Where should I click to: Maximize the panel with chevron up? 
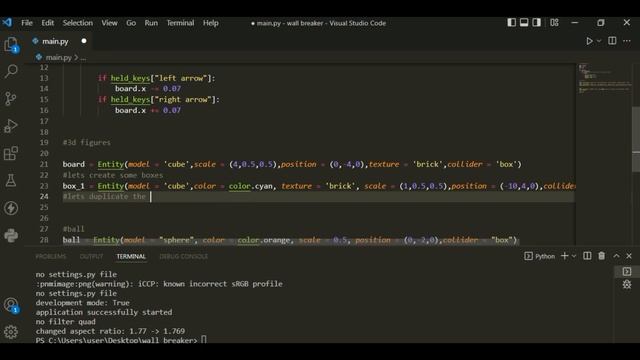[x=616, y=256]
